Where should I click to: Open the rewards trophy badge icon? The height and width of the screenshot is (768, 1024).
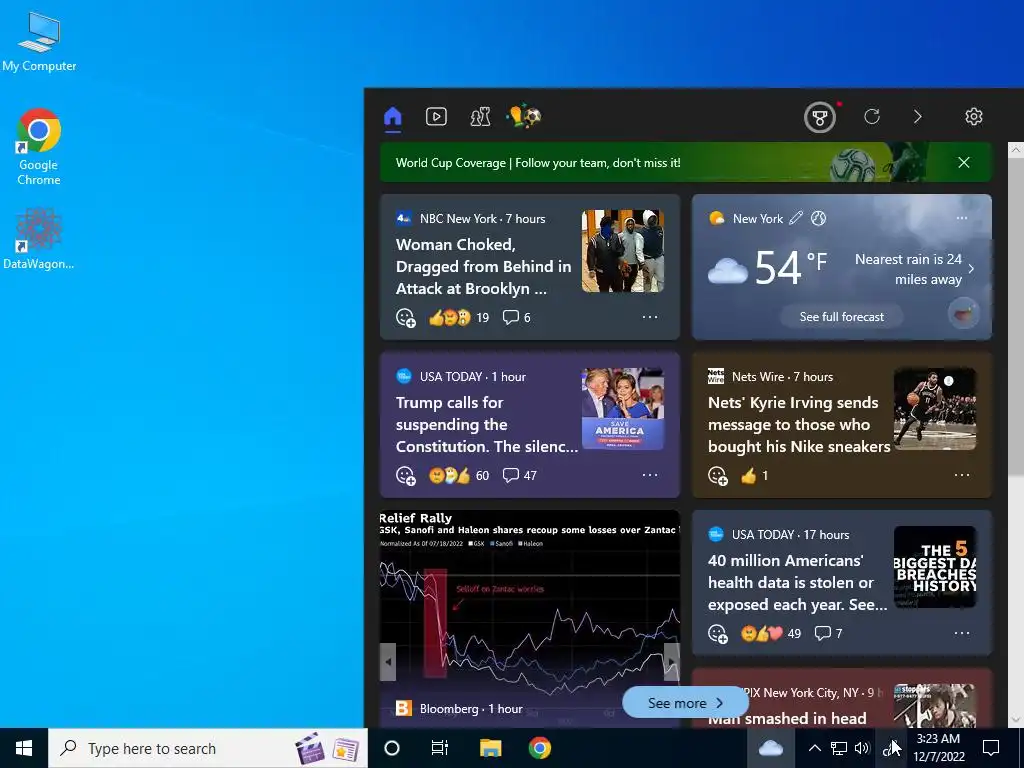click(x=820, y=118)
